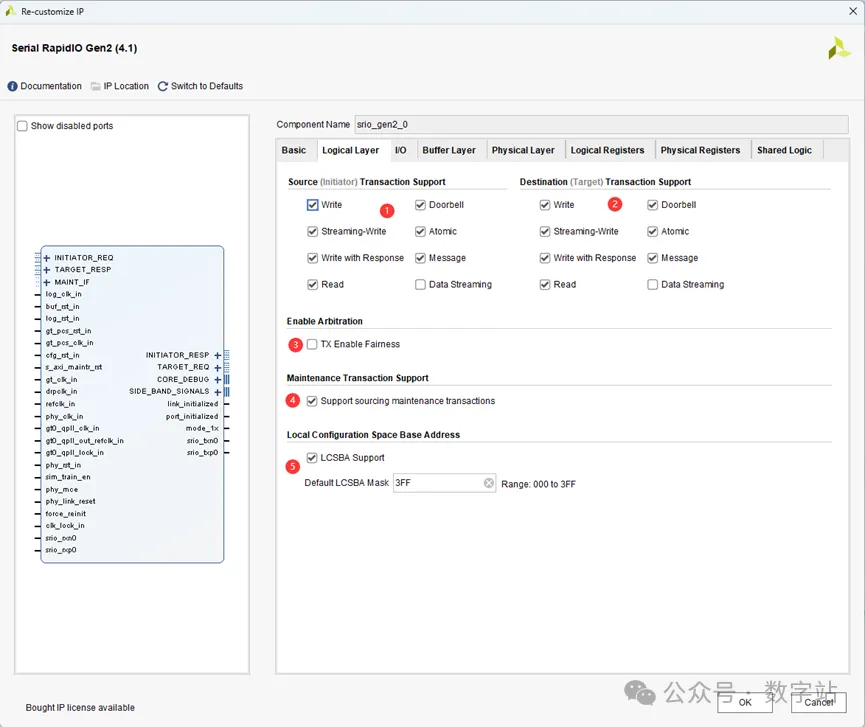Click the port_initialized port label

click(192, 416)
